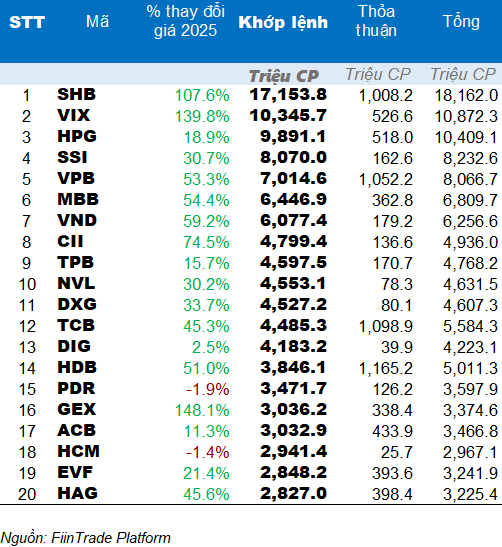Click the 4,485.3 matched volume value
The image size is (502, 547).
[x=293, y=326]
